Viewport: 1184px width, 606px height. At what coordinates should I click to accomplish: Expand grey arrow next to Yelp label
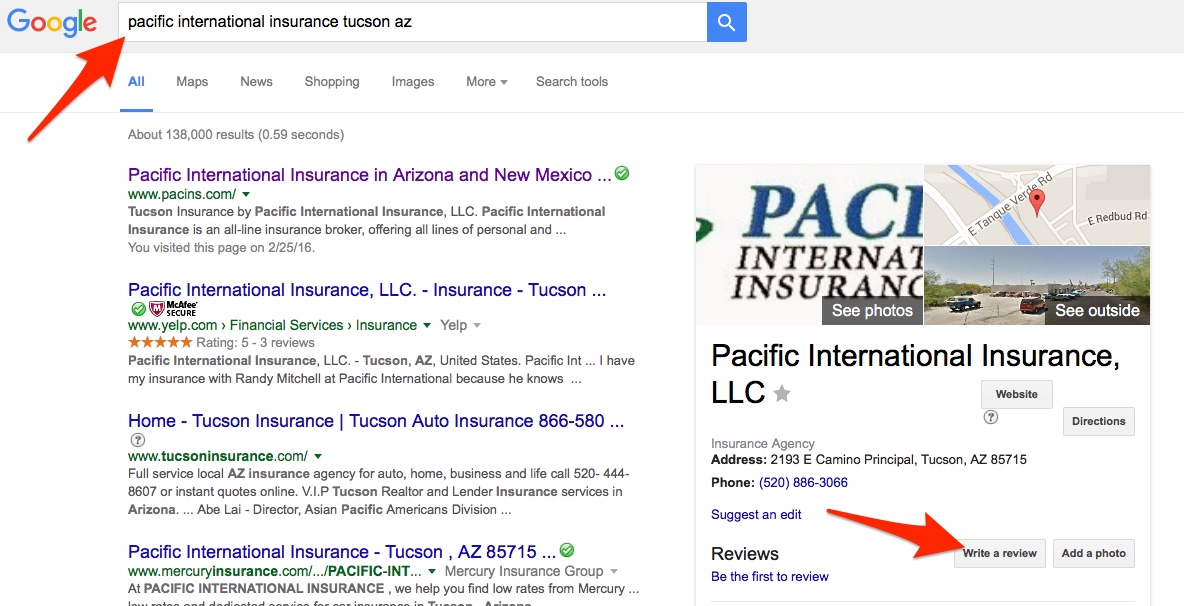476,325
